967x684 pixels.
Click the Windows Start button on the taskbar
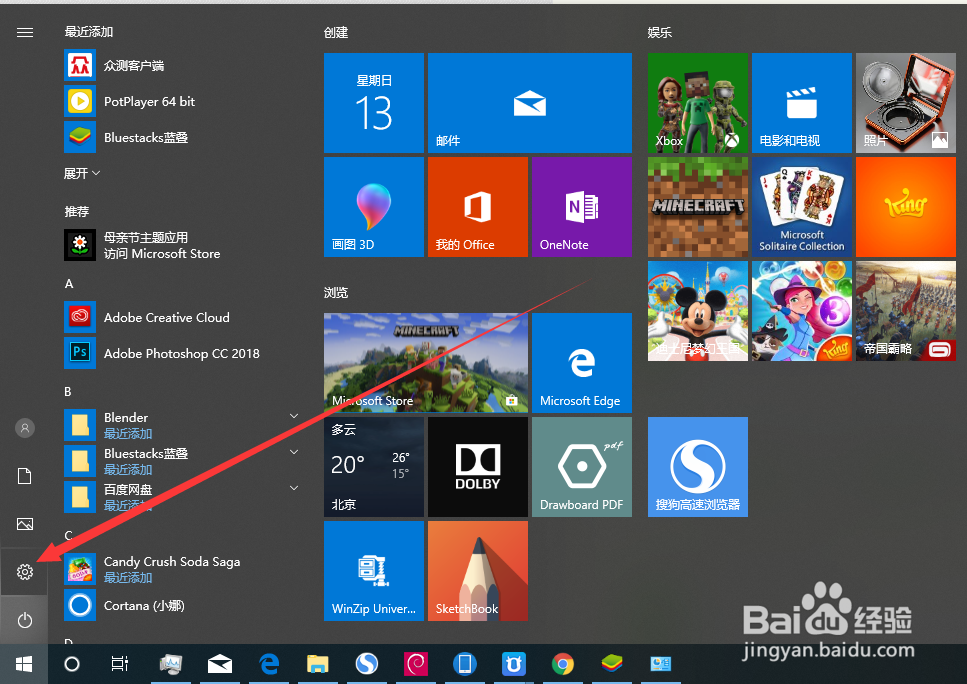click(x=24, y=664)
